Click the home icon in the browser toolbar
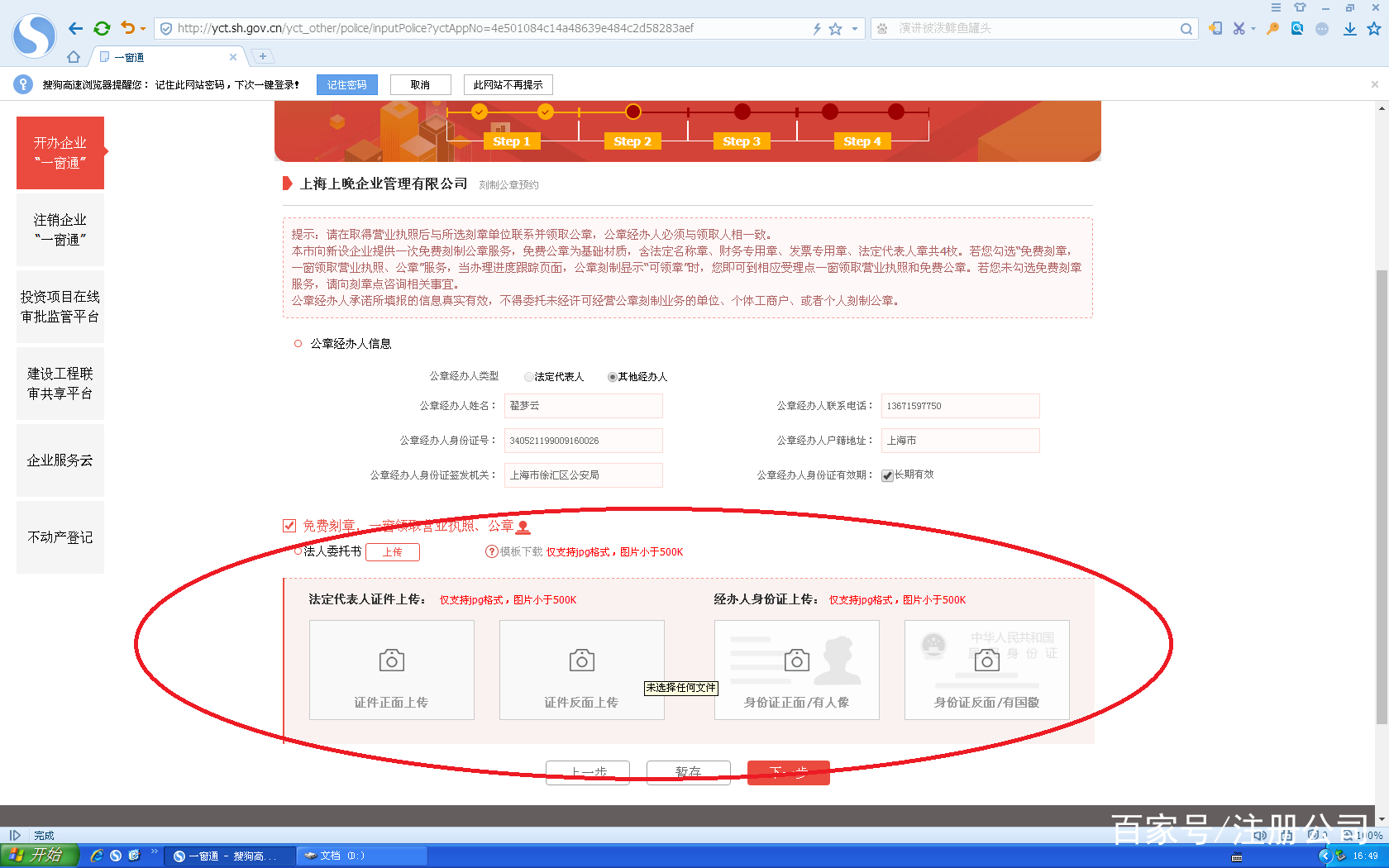This screenshot has height=868, width=1389. point(74,56)
